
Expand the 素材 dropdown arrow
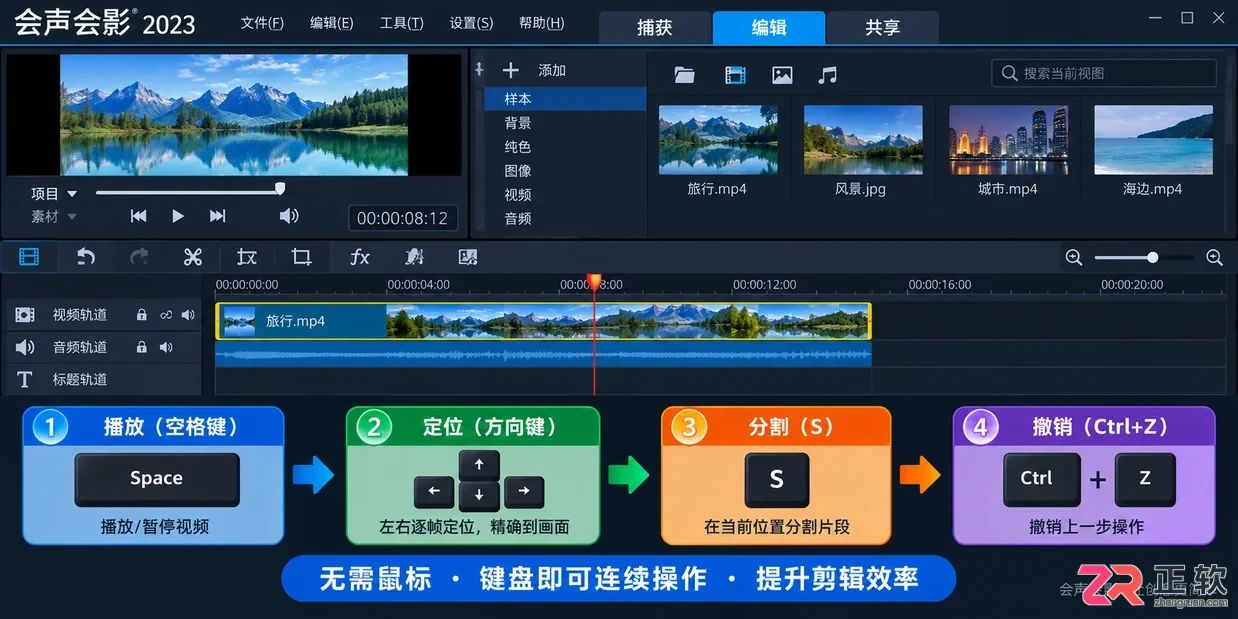point(71,216)
